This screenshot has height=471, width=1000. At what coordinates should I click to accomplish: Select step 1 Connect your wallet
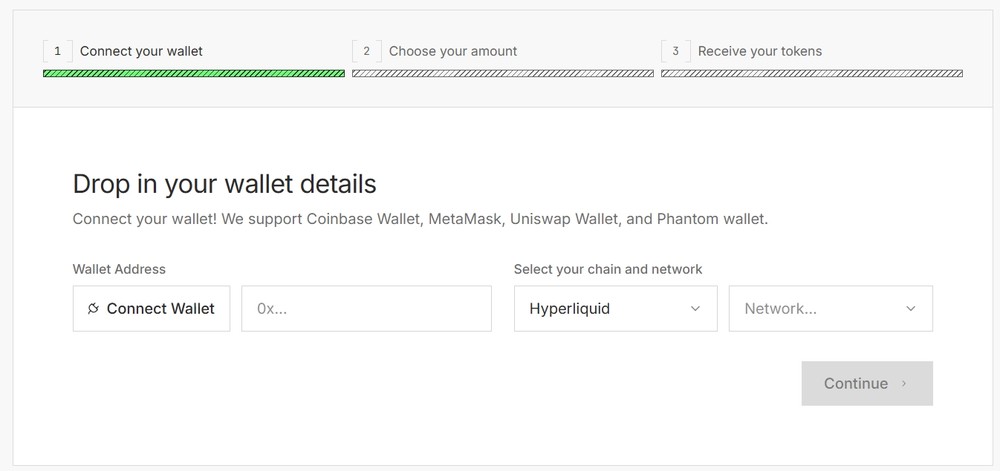click(x=141, y=51)
